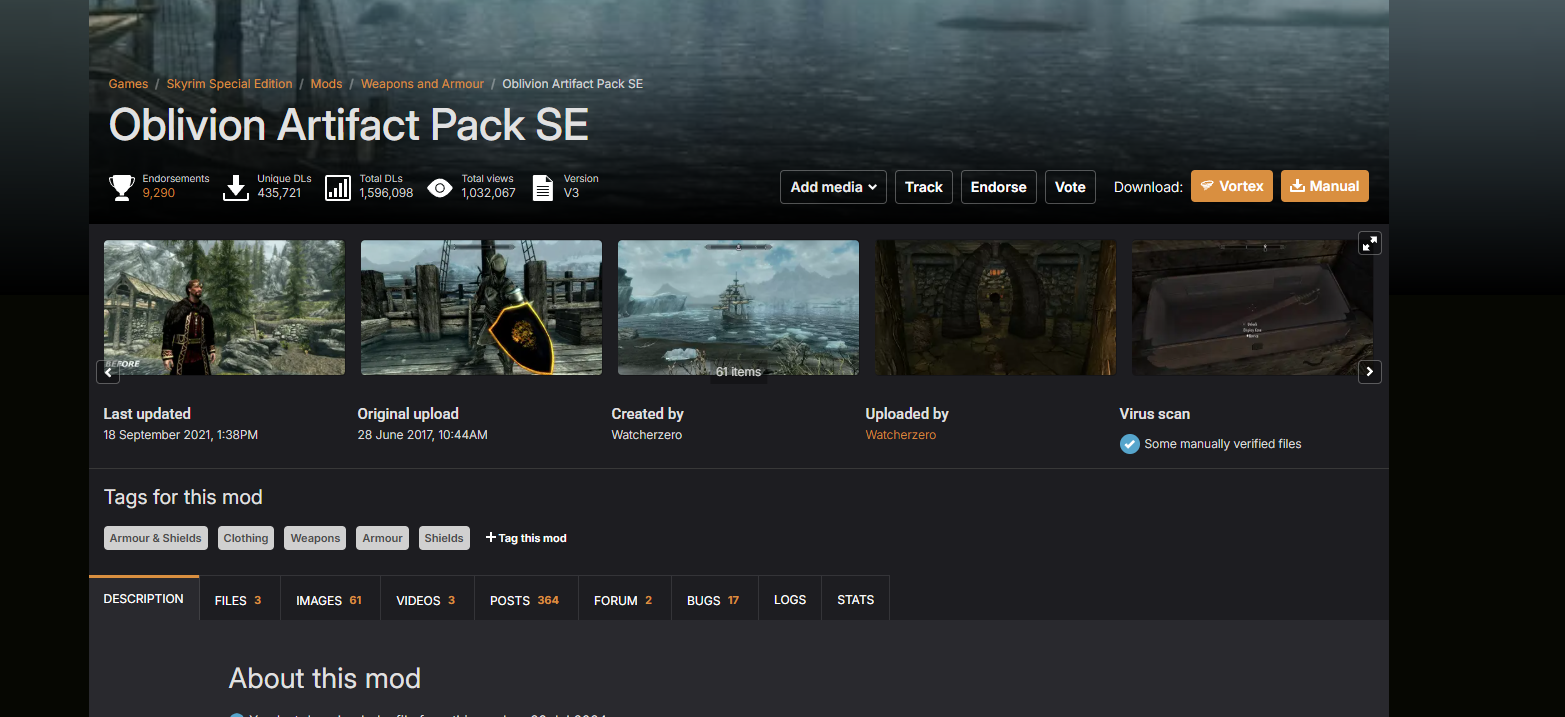This screenshot has width=1565, height=717.
Task: Switch to the Stats tab
Action: coord(856,600)
